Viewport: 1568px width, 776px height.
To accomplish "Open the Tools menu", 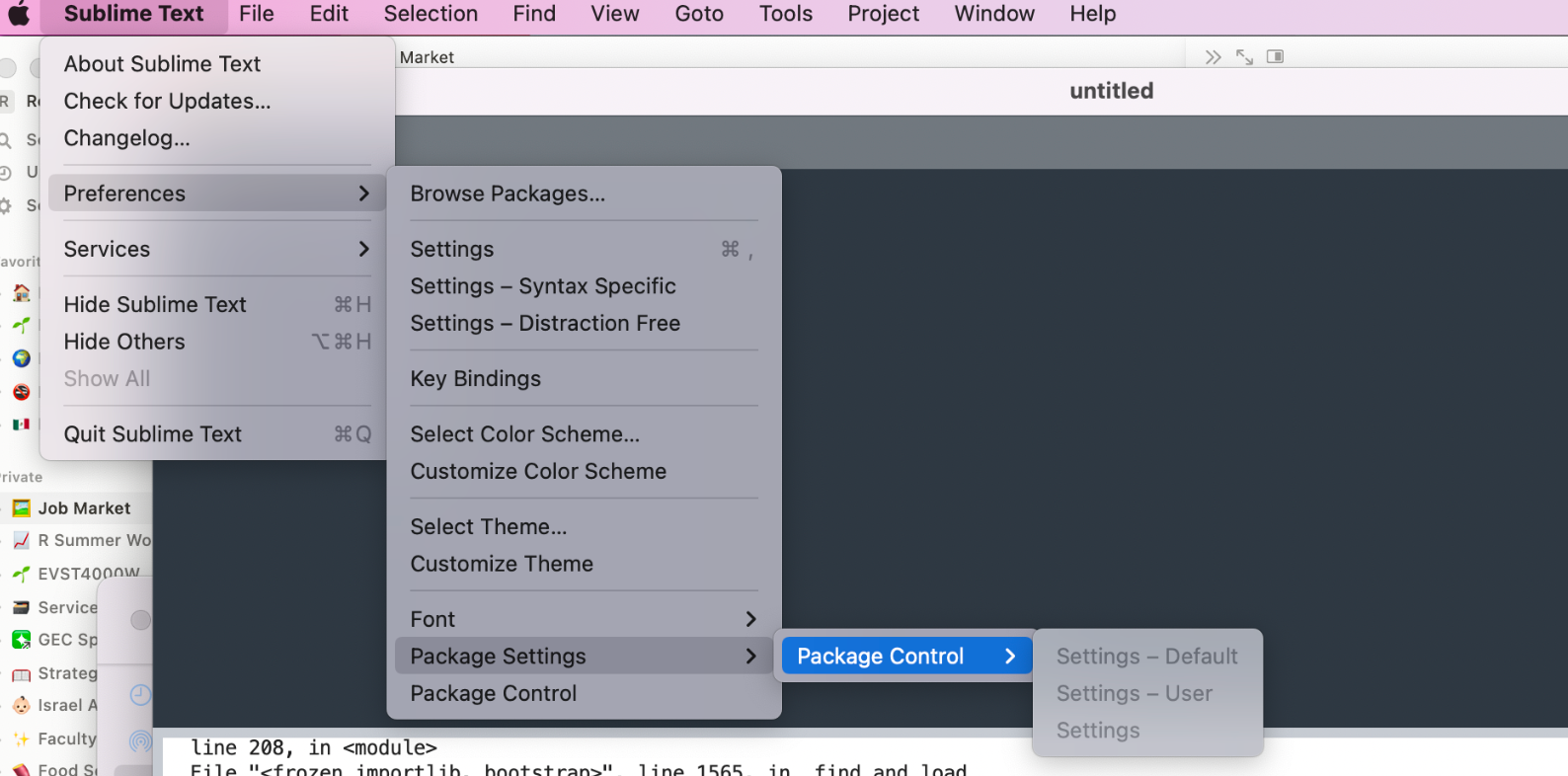I will coord(786,14).
